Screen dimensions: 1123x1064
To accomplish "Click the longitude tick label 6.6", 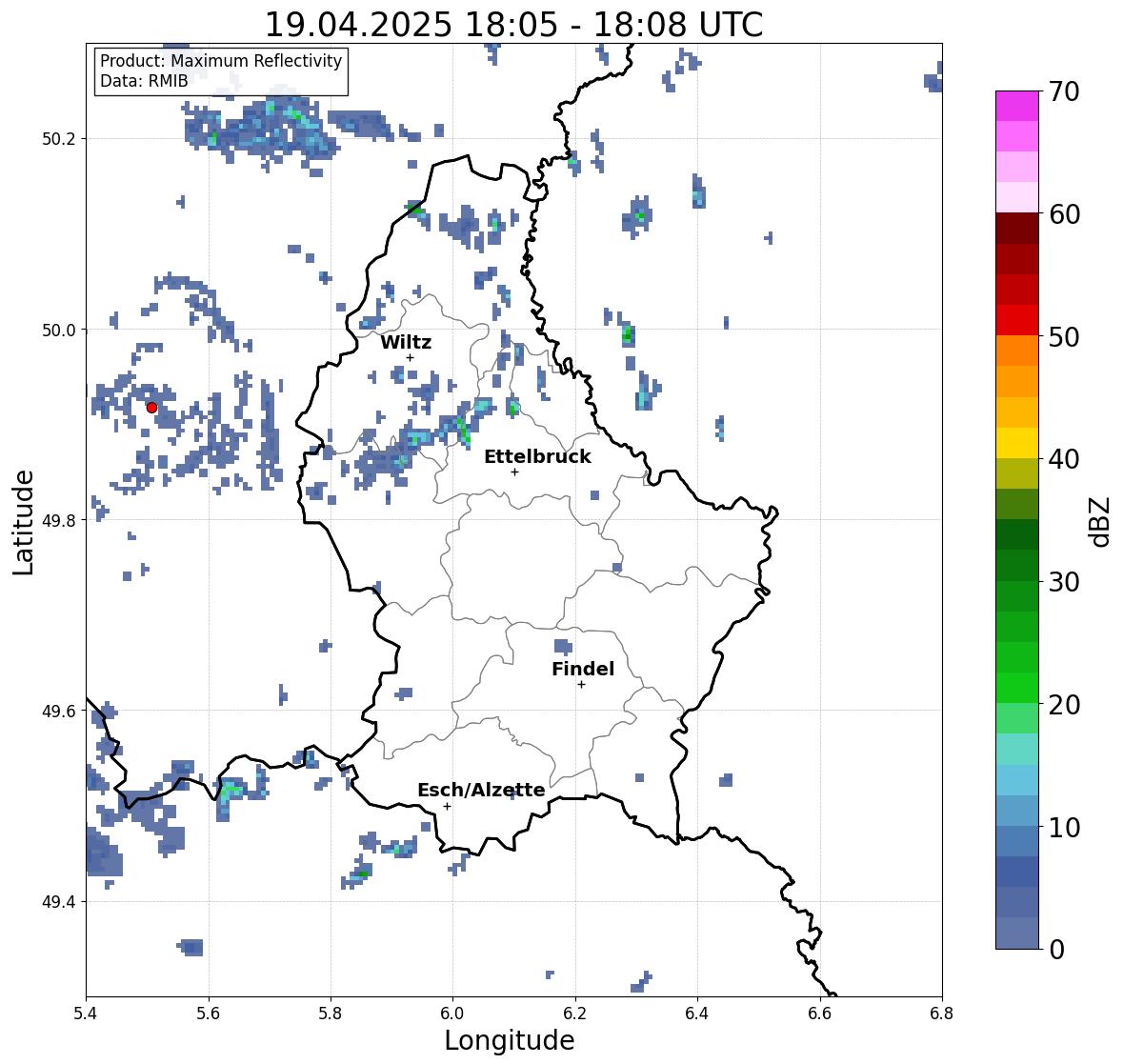I will point(820,1013).
